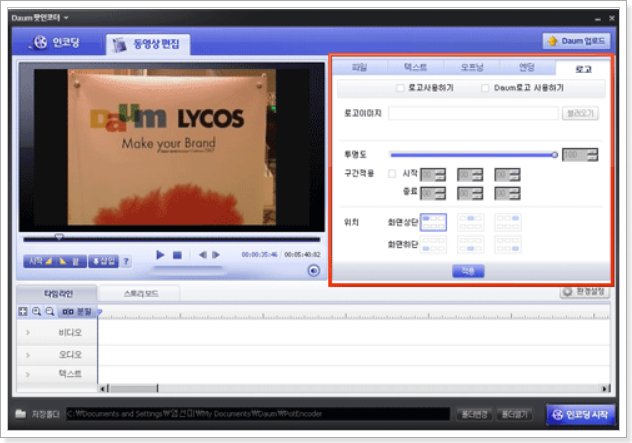Click timeline scroll left arrow
Screen dimensions: 632x443
coord(103,389)
